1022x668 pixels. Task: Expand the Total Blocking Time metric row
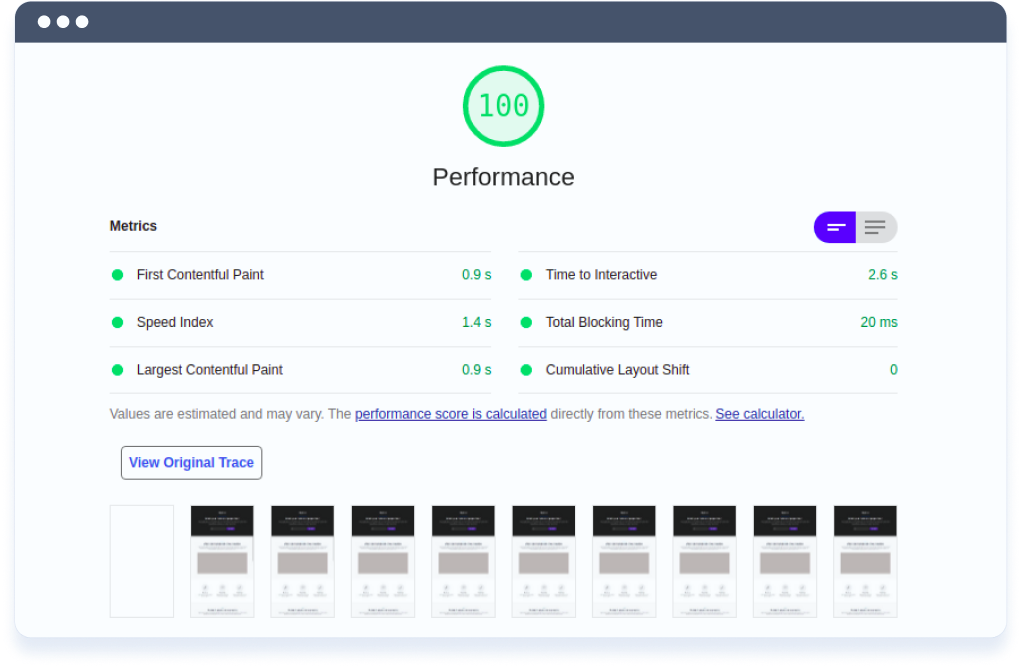[x=708, y=323]
